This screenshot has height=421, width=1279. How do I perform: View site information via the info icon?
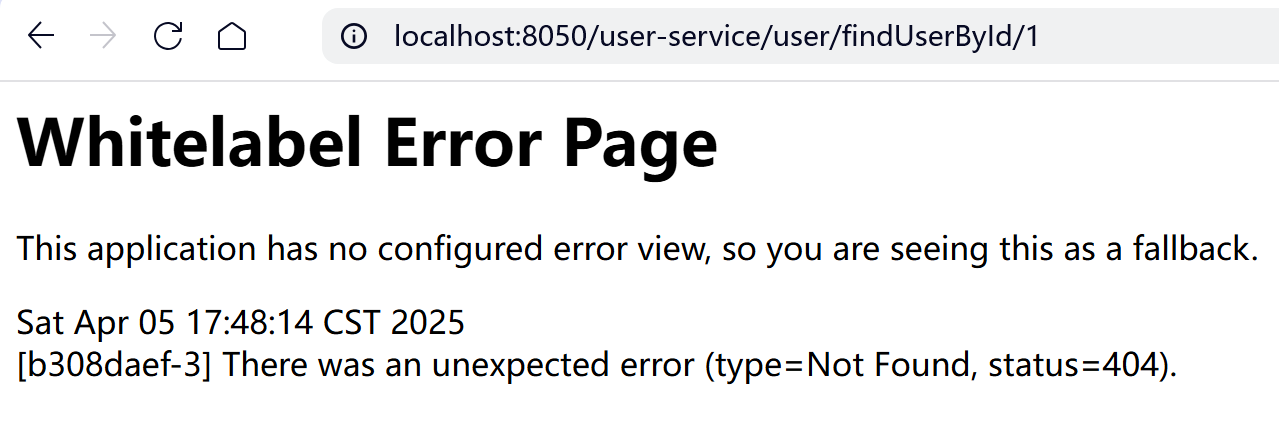pos(353,37)
